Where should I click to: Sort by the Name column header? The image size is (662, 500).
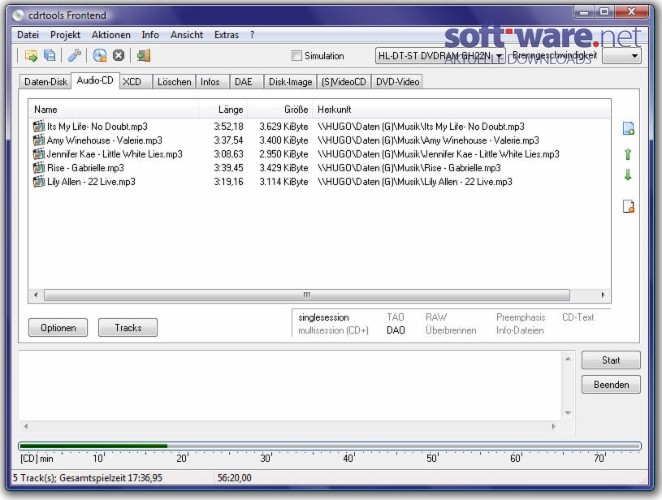pos(114,109)
